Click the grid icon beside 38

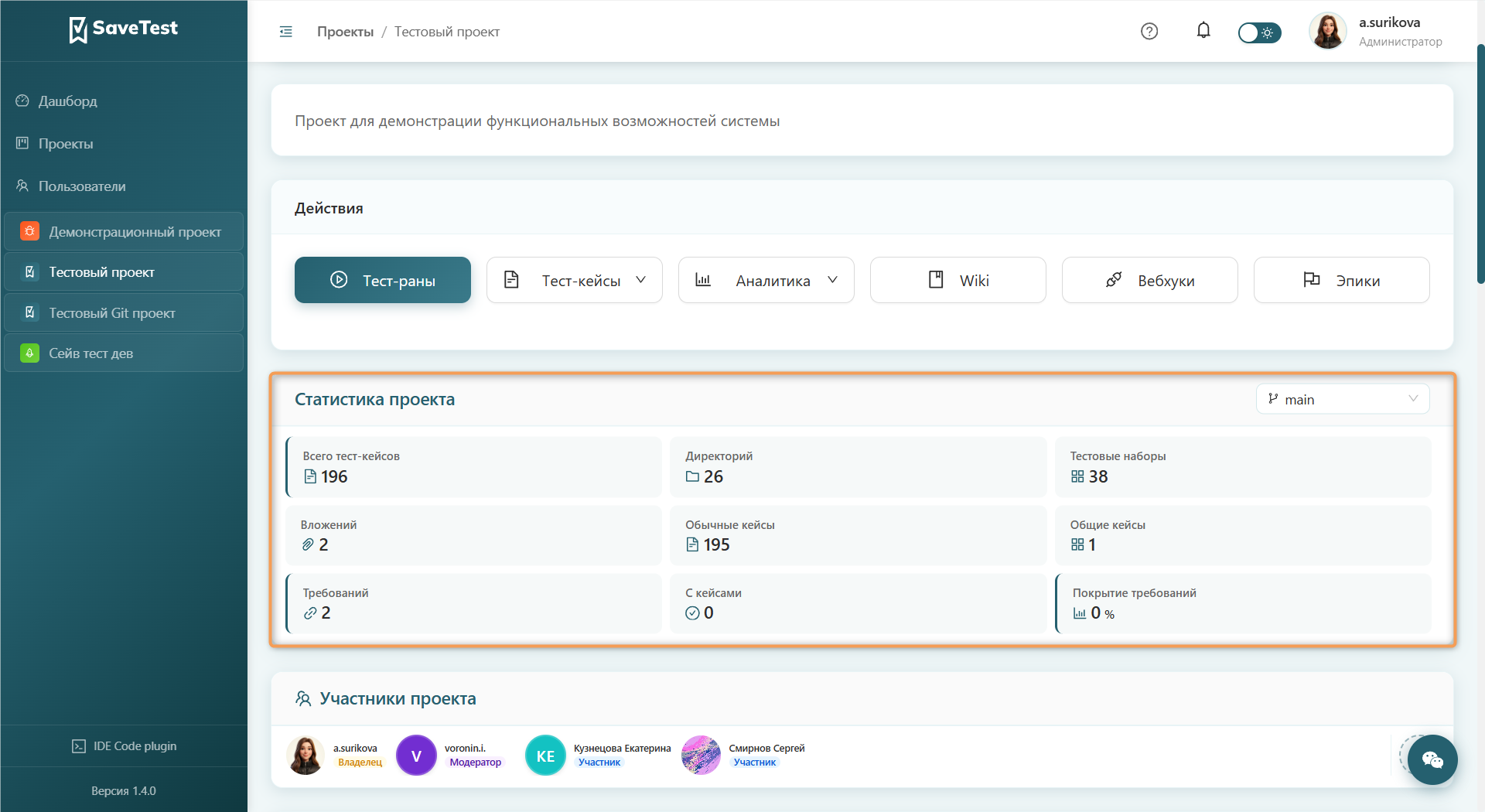coord(1077,476)
